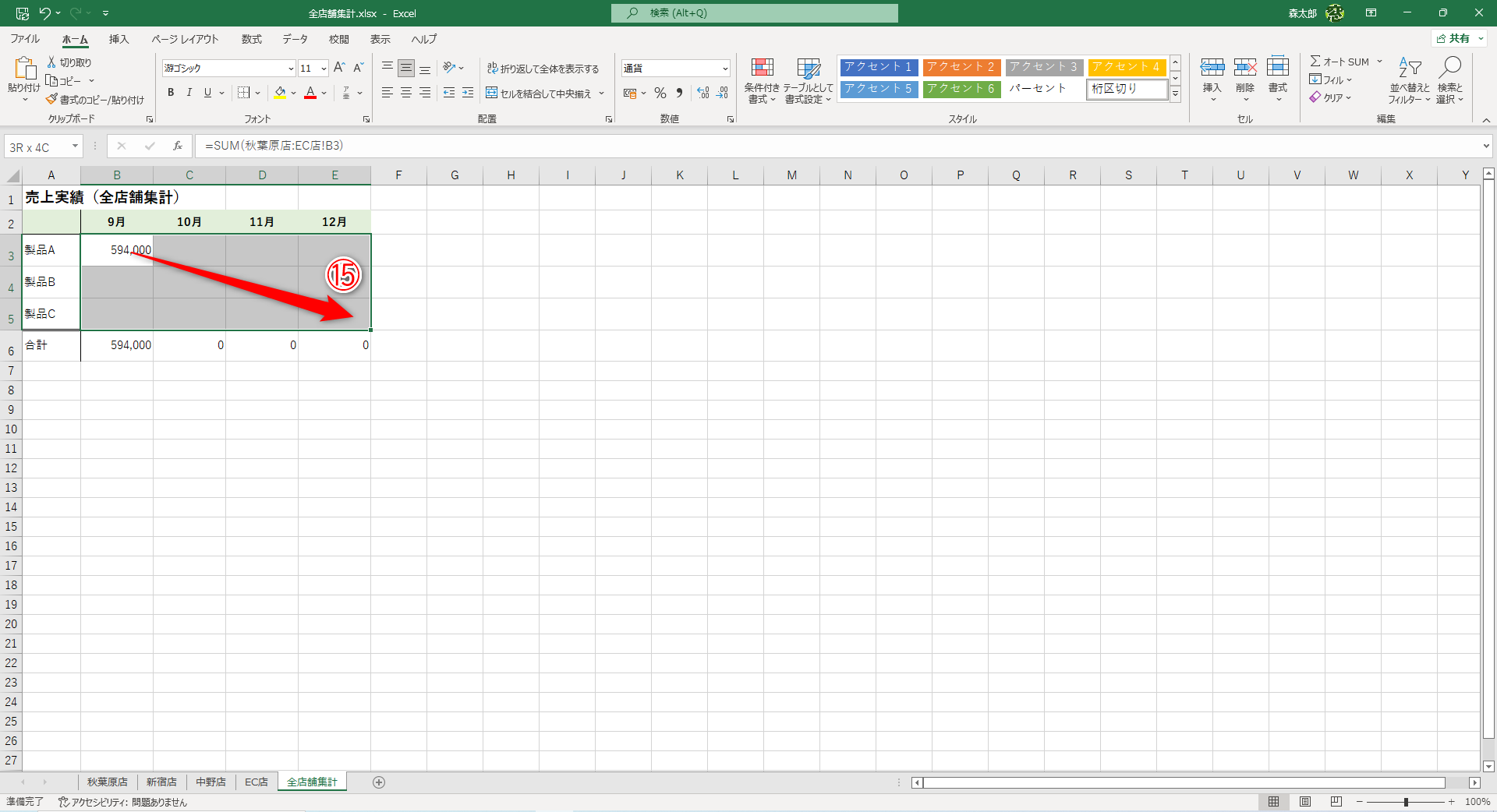The image size is (1497, 812).
Task: Switch to page layout view in status bar
Action: (x=1305, y=802)
